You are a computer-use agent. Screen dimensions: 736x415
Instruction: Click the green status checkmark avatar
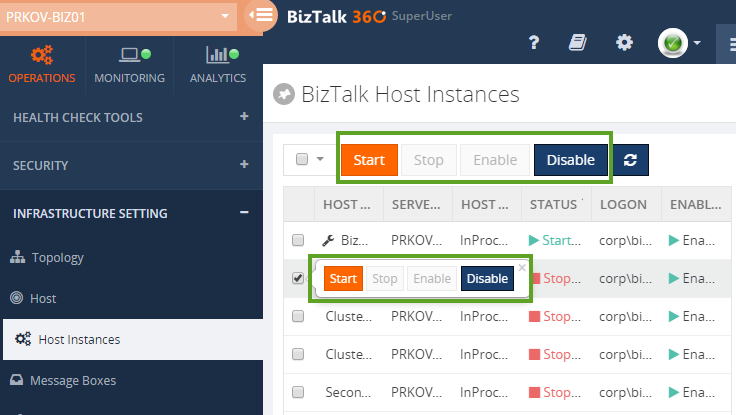[673, 43]
